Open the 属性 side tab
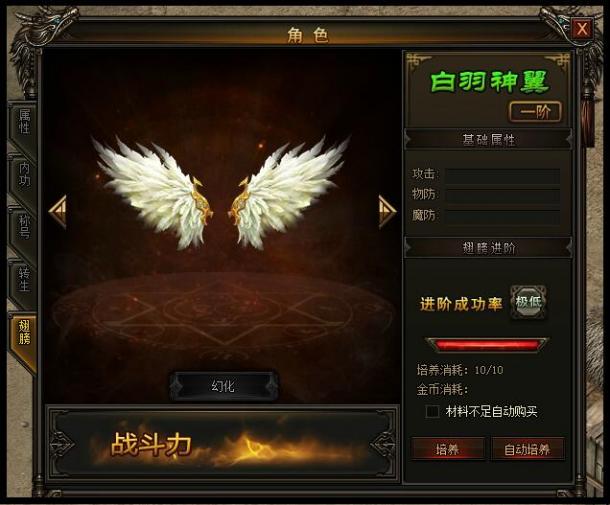The height and width of the screenshot is (505, 610). coord(24,122)
